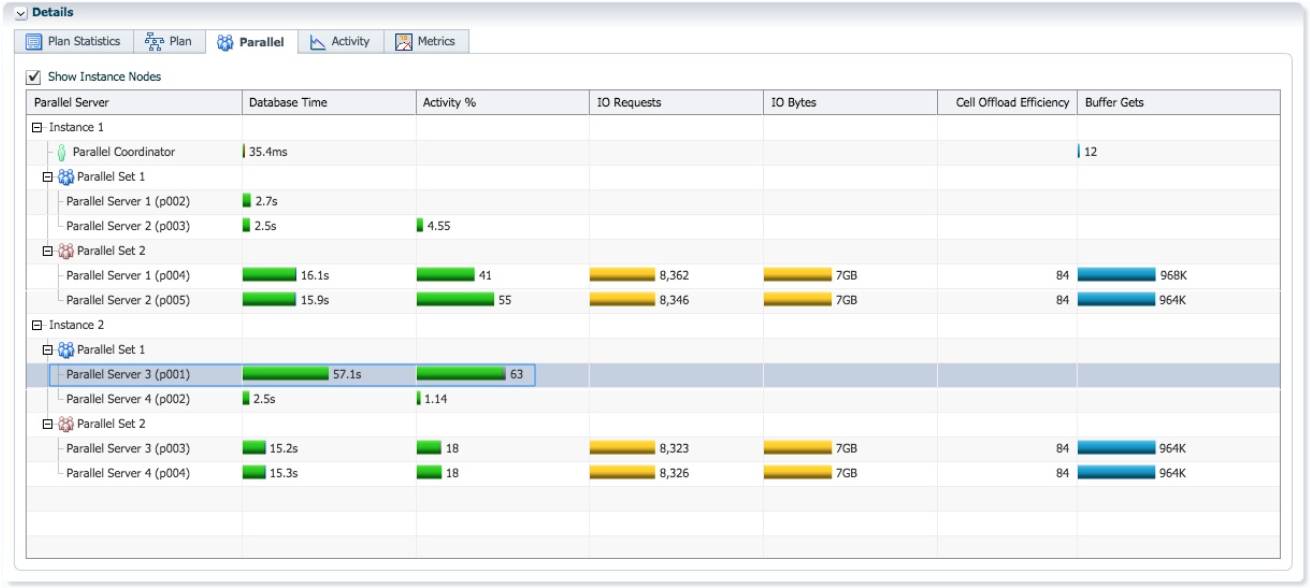The image size is (1310, 588).
Task: Click the 57.1s database time bar
Action: point(285,374)
